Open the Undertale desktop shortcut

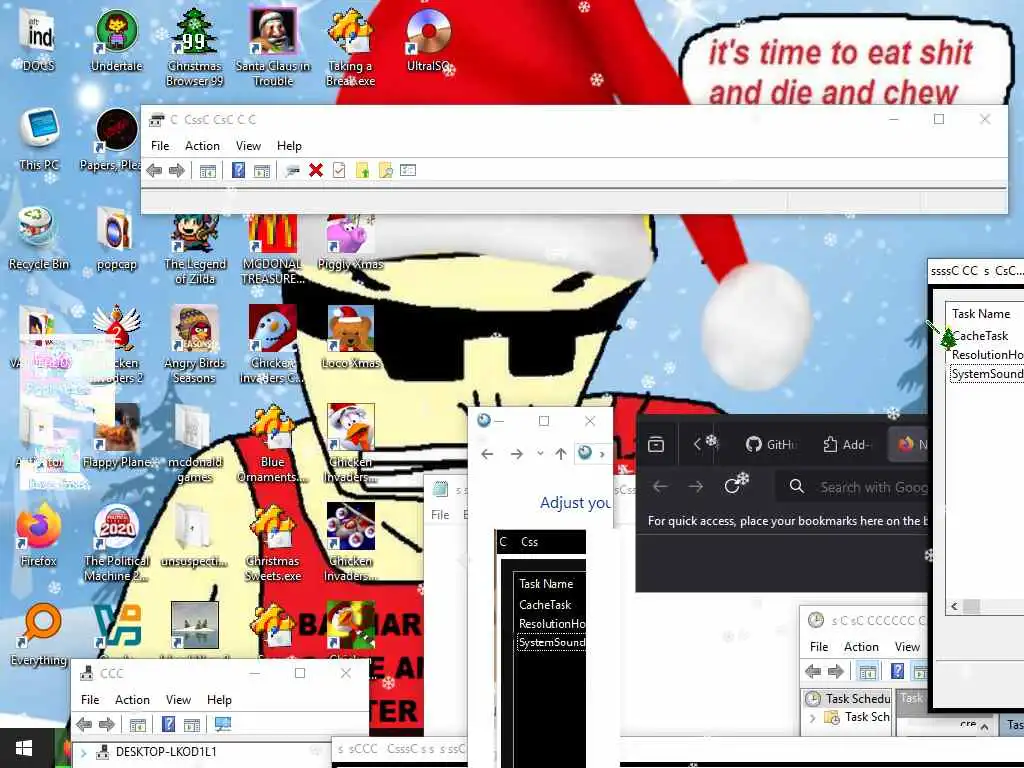pos(116,40)
